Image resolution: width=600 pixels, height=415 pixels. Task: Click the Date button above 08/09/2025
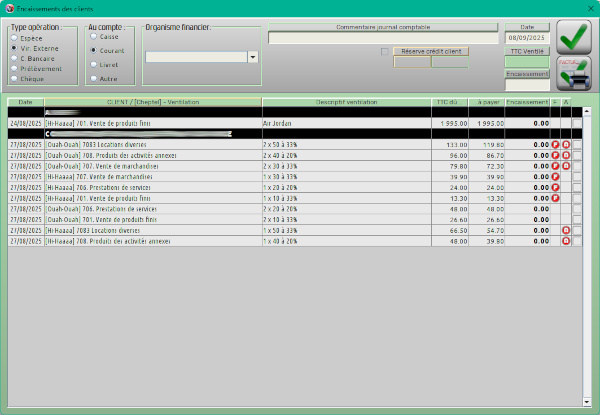[527, 27]
